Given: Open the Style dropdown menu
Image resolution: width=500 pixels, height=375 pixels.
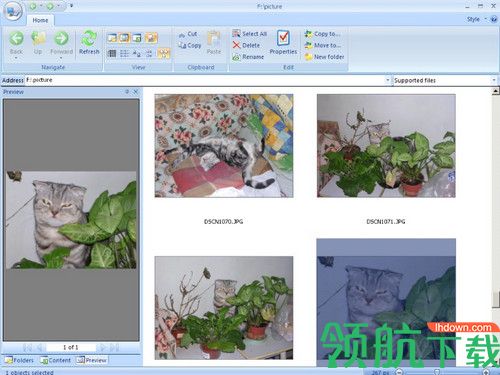Looking at the screenshot, I should point(476,19).
